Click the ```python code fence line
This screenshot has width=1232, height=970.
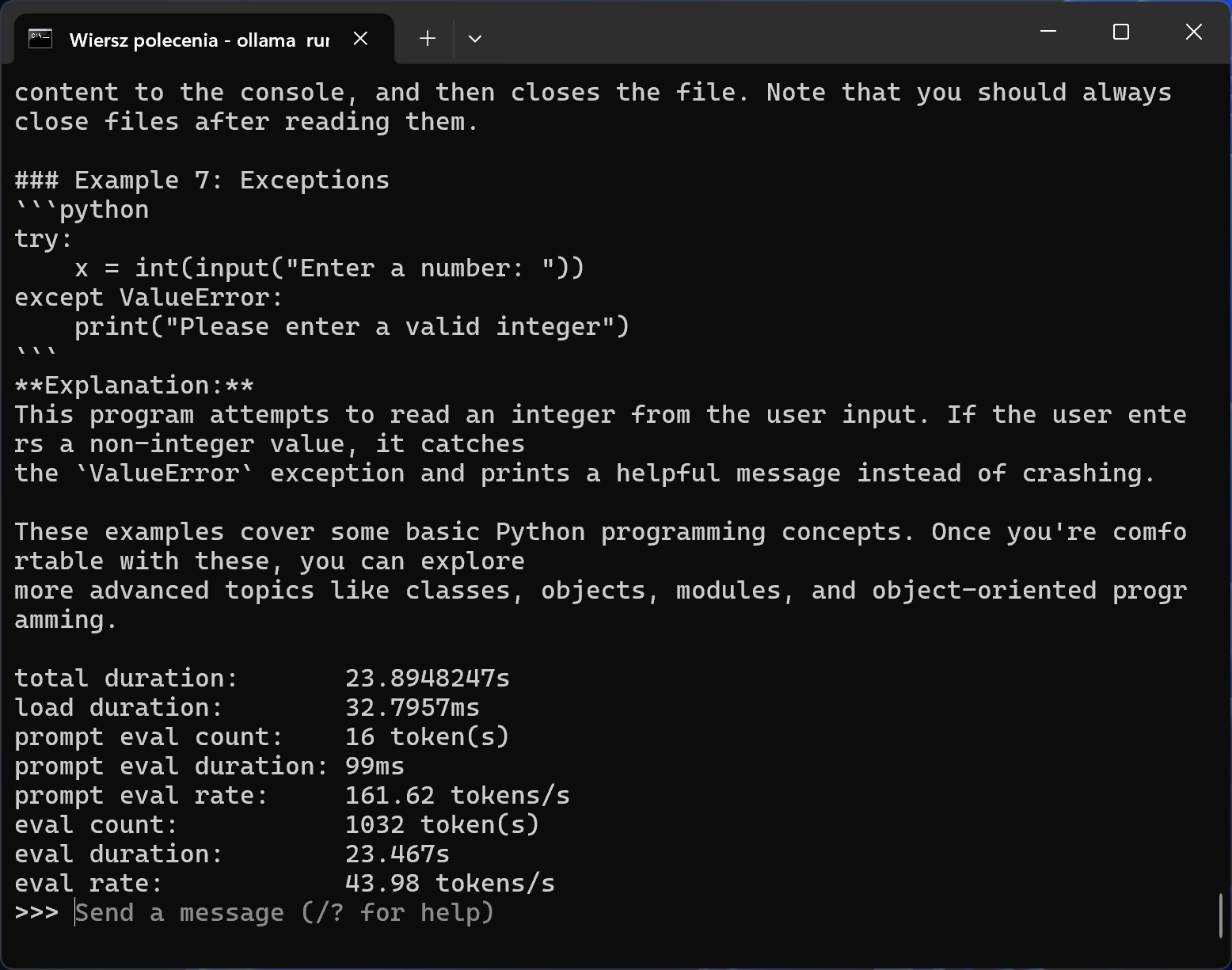82,210
